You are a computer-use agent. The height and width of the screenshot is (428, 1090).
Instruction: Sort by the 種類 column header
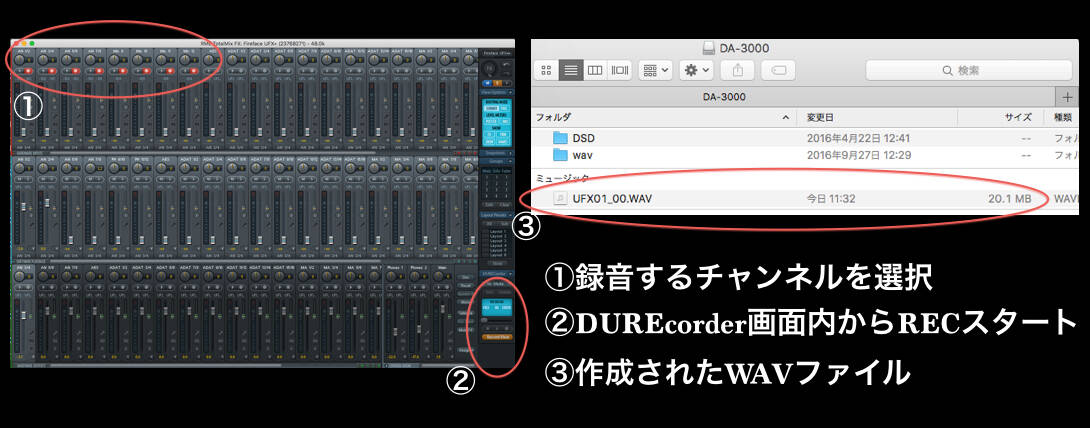pos(1062,117)
